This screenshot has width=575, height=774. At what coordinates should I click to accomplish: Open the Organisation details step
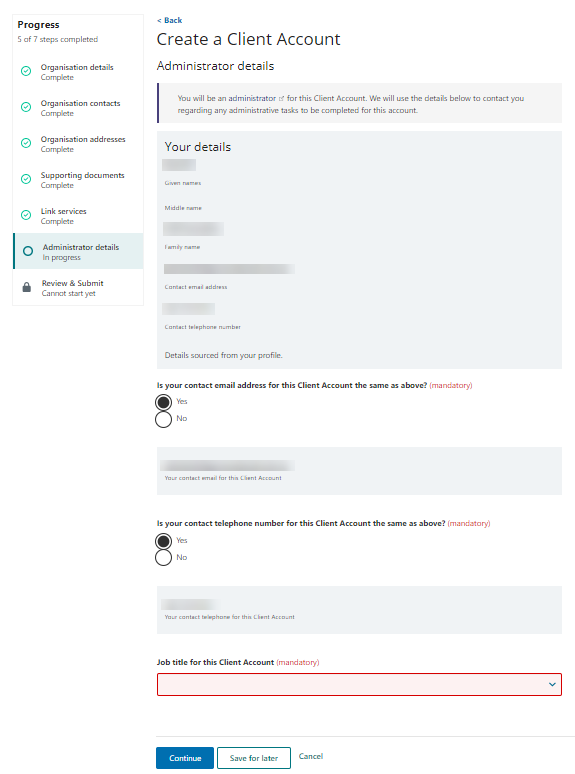coord(77,67)
